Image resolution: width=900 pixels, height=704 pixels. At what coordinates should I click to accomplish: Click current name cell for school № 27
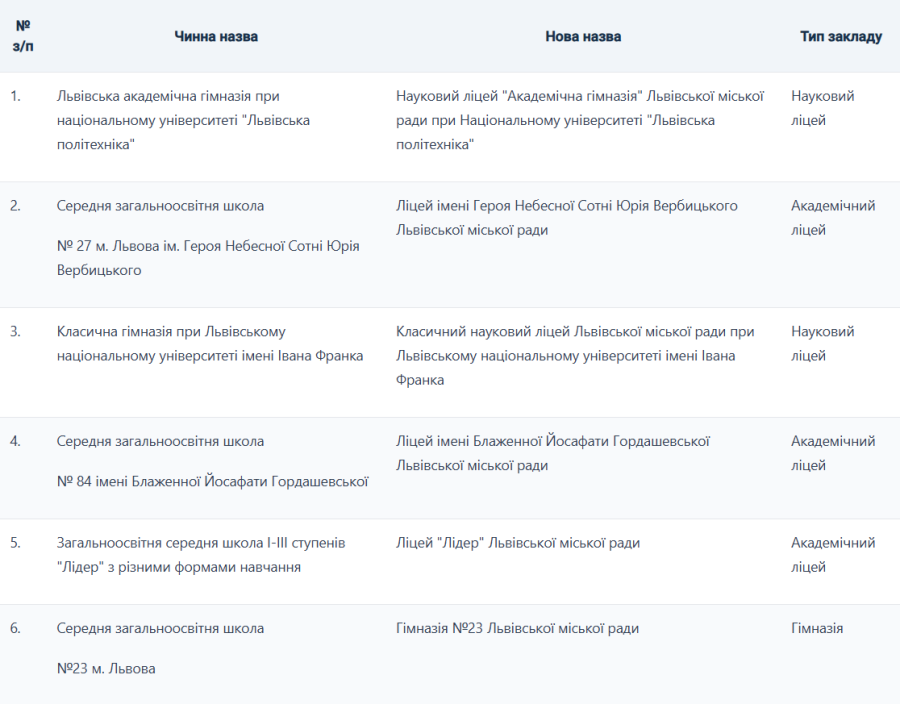click(208, 245)
